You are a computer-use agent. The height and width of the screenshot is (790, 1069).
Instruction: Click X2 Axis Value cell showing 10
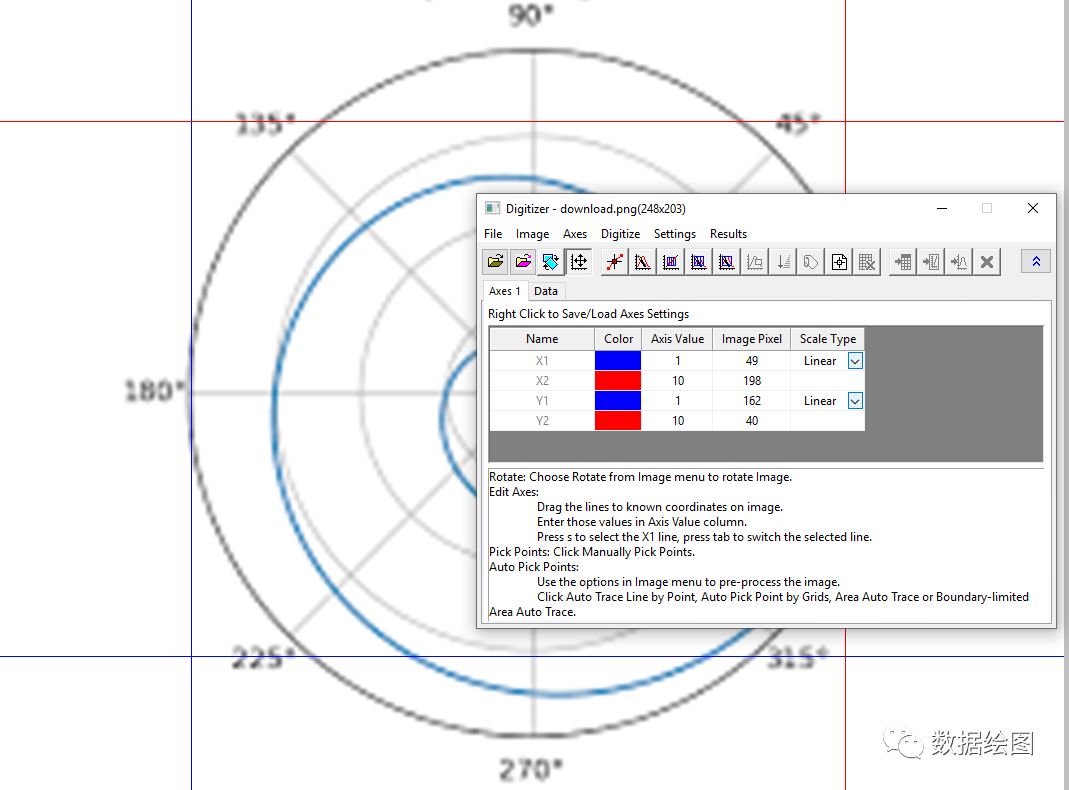coord(678,380)
